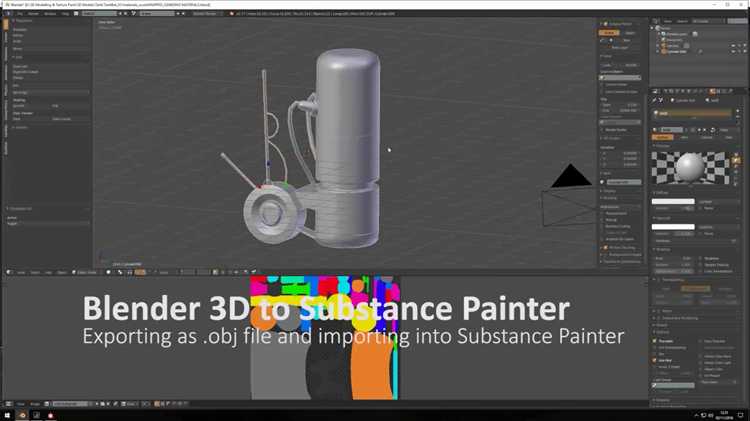Click the Scale tool button
Image resolution: width=750 pixels, height=421 pixels.
[x=50, y=41]
